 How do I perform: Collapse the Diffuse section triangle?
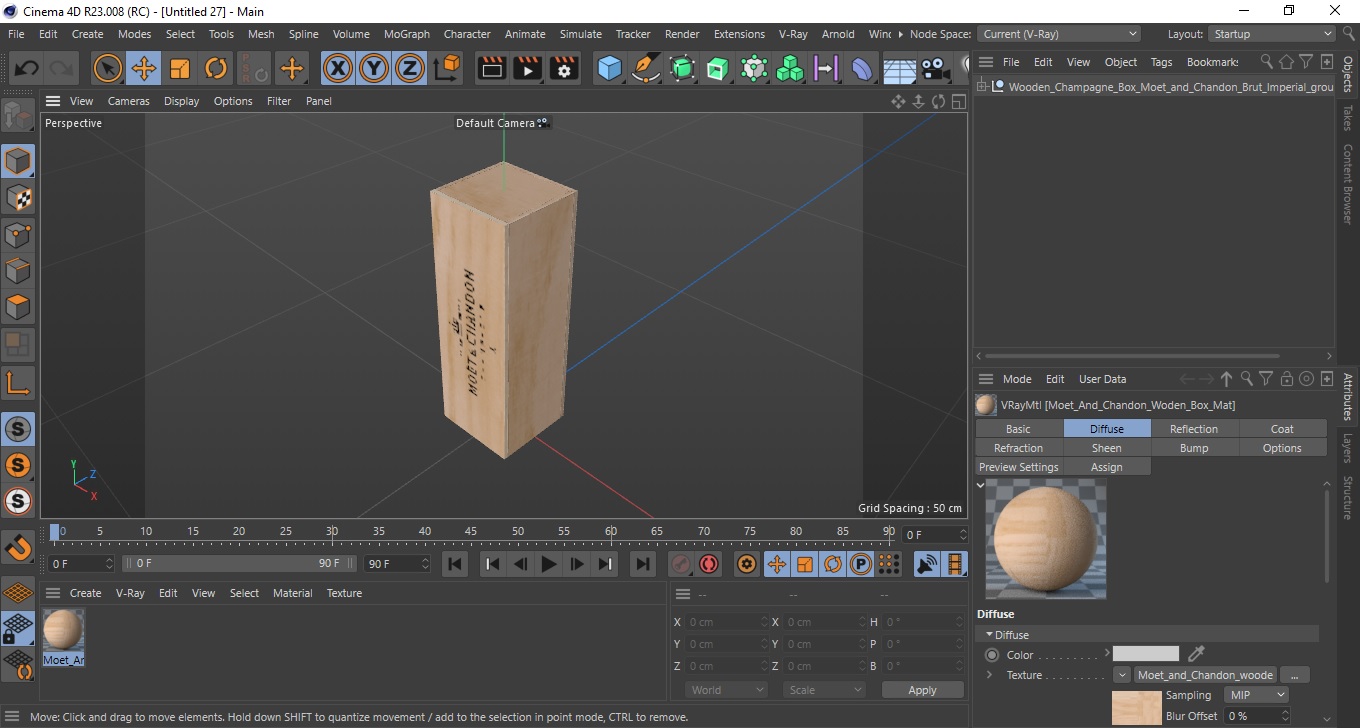(x=989, y=635)
